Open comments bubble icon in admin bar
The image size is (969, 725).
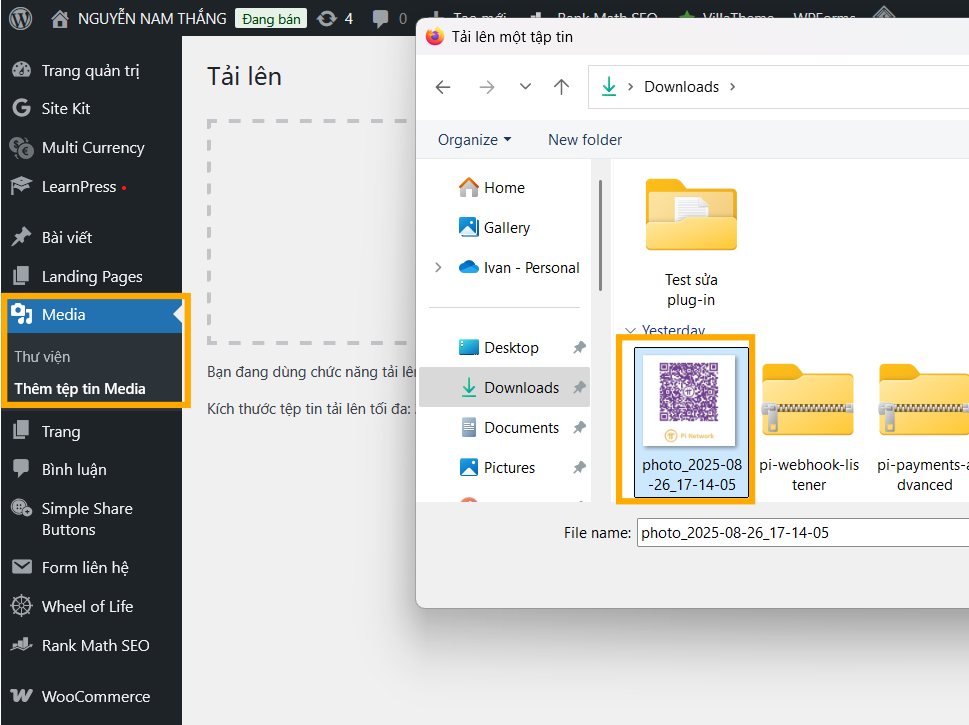380,19
